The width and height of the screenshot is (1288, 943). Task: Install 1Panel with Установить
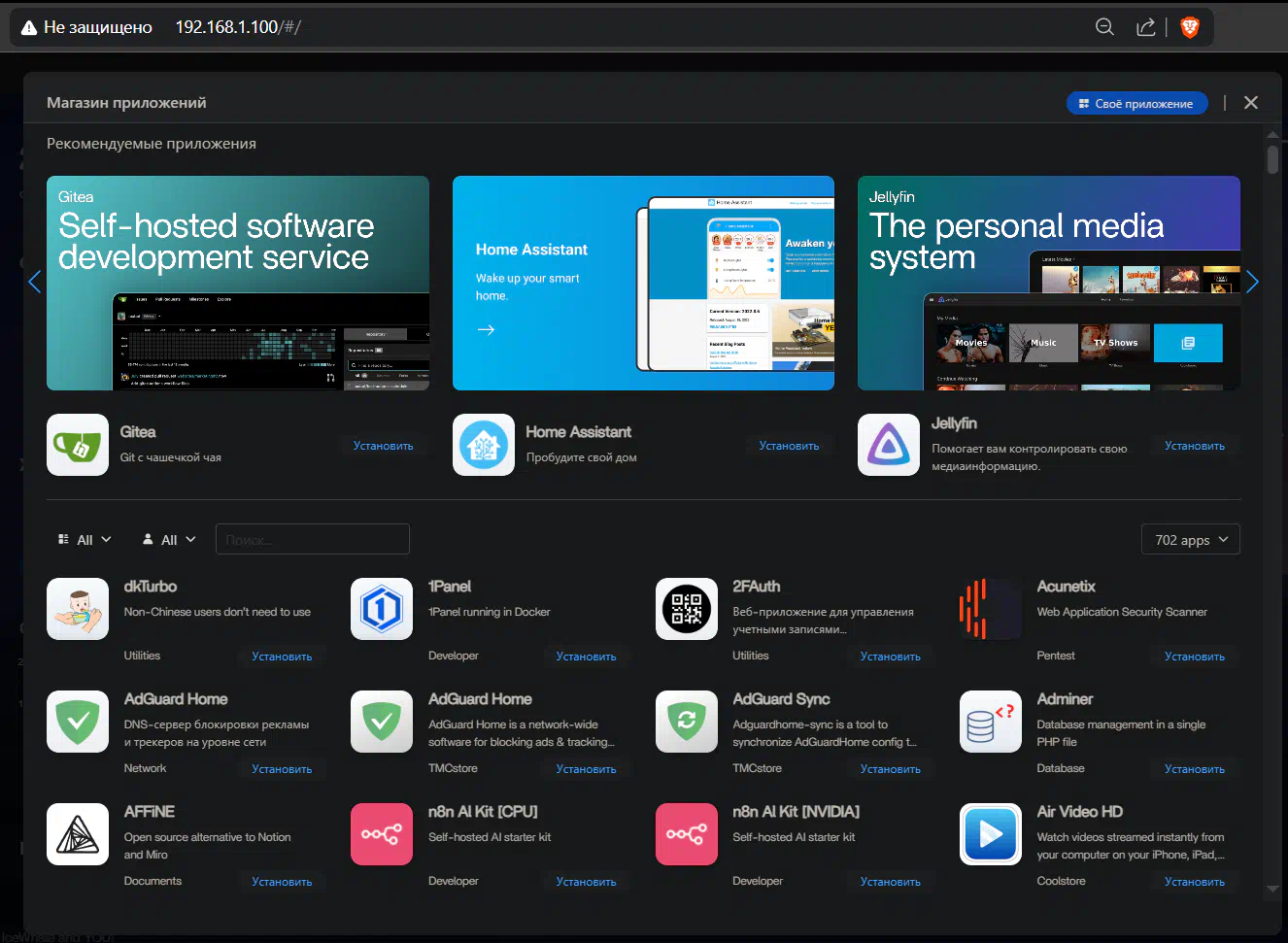point(586,657)
